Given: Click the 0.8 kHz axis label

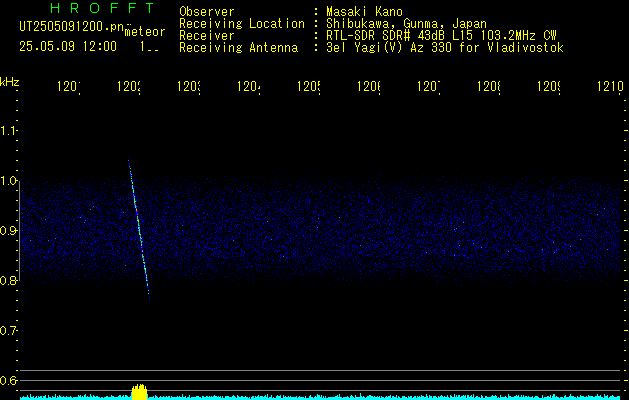Looking at the screenshot, I should (x=8, y=280).
